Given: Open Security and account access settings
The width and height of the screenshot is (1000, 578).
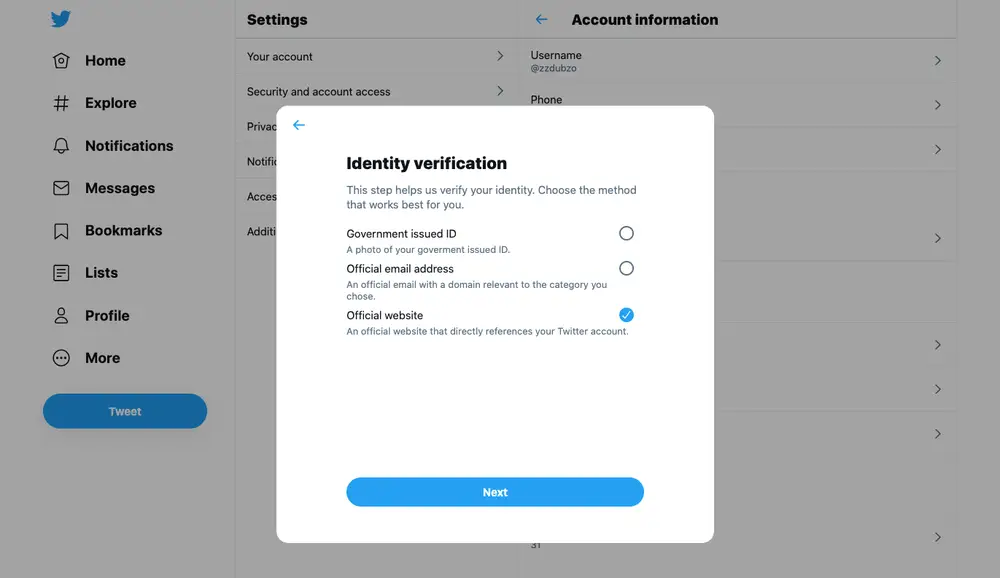Looking at the screenshot, I should pyautogui.click(x=375, y=91).
